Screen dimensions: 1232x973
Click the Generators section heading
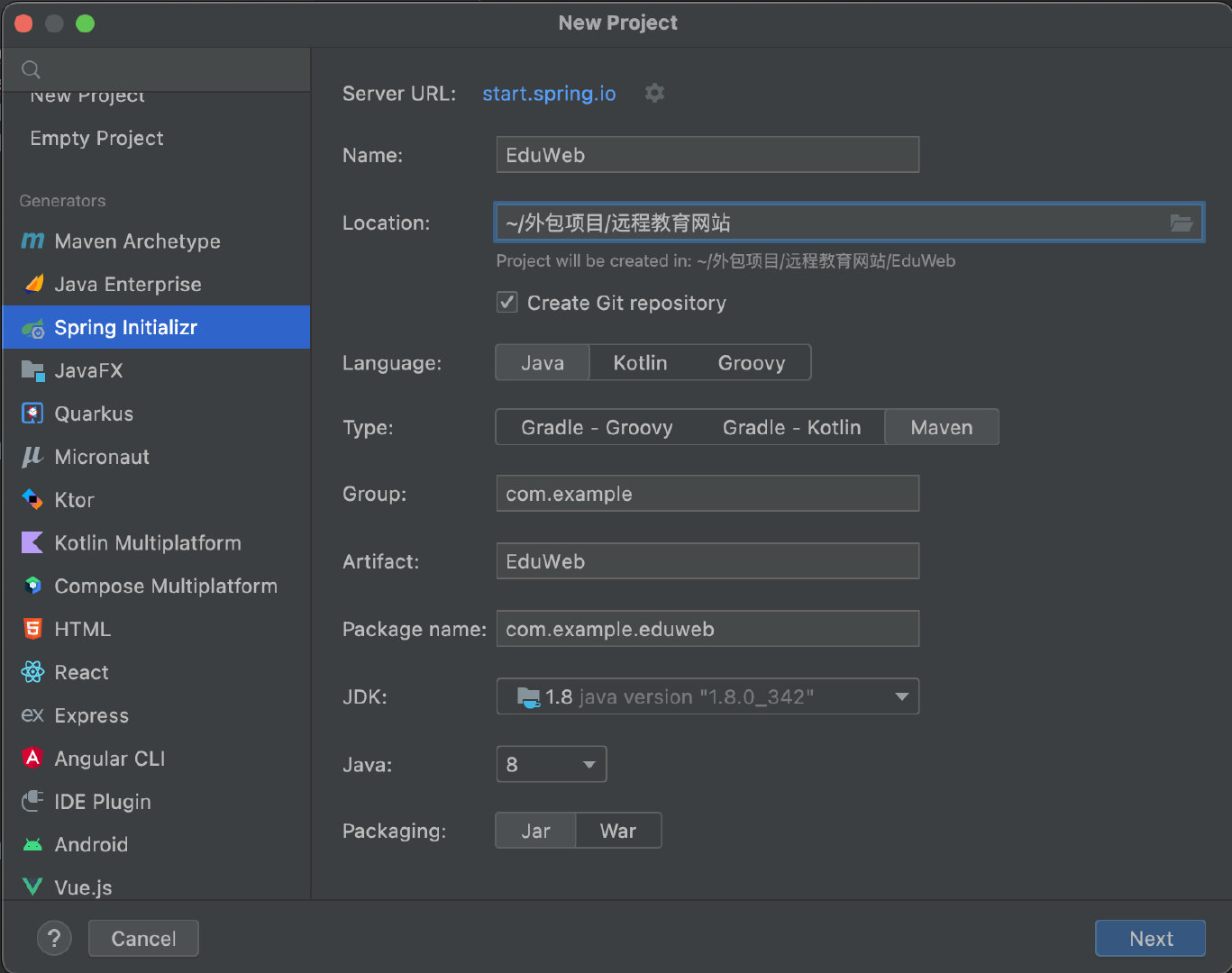click(x=62, y=200)
